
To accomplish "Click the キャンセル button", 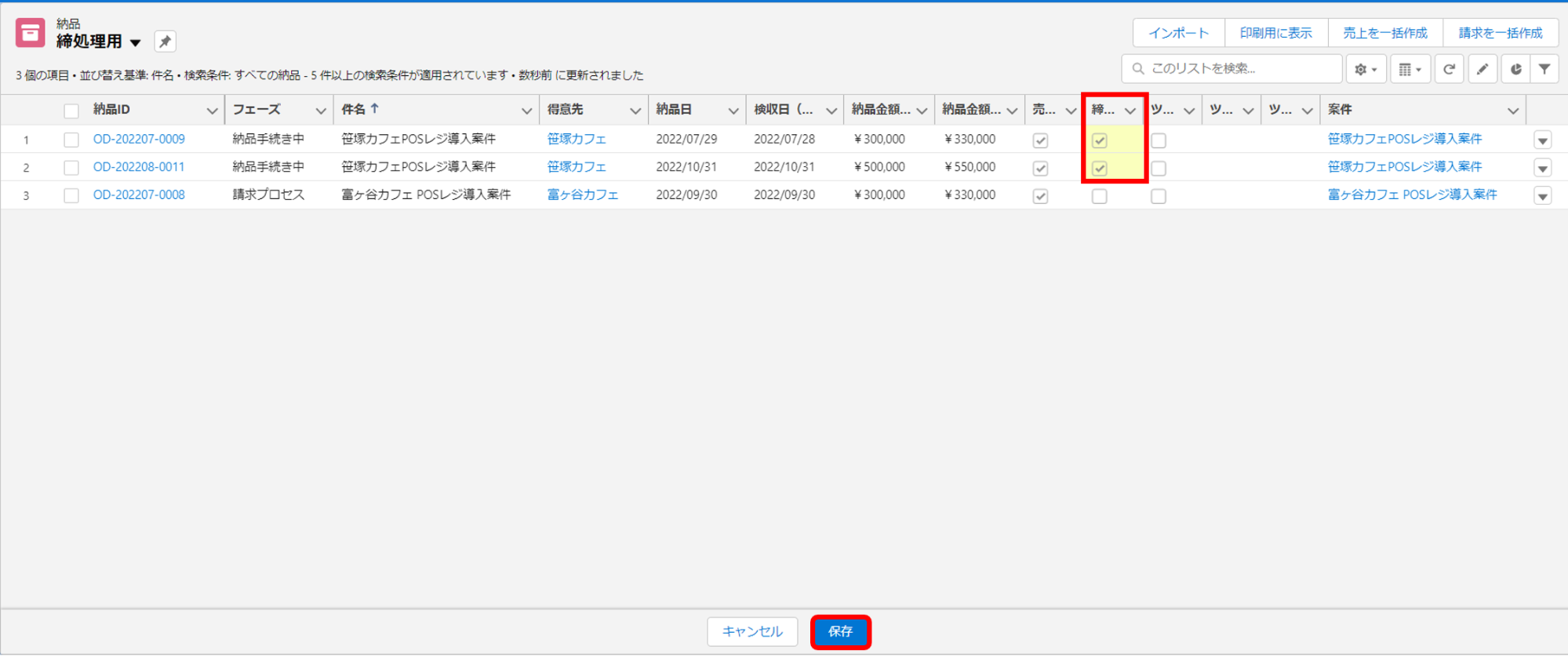I will (752, 631).
